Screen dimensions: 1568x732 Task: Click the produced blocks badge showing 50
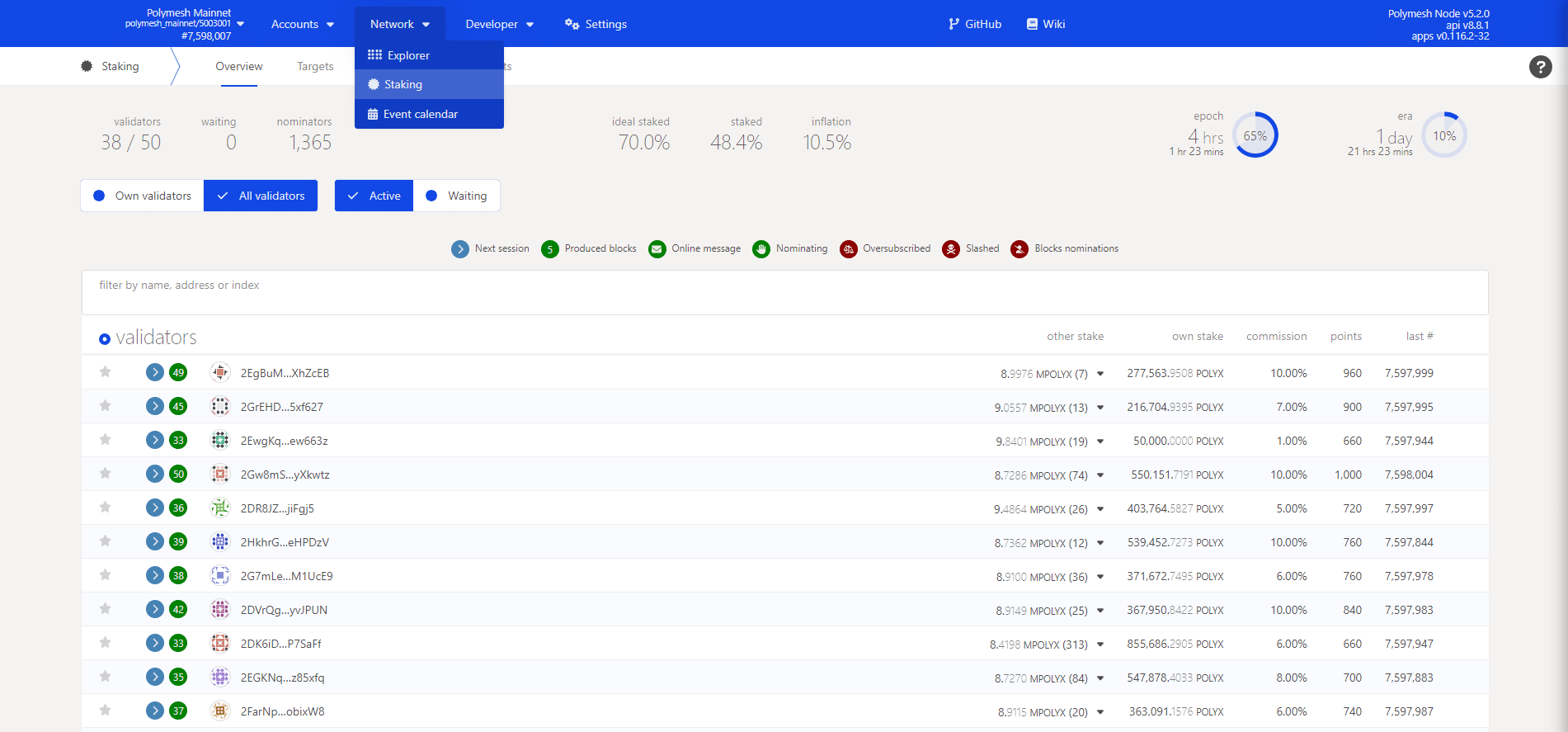(x=178, y=474)
